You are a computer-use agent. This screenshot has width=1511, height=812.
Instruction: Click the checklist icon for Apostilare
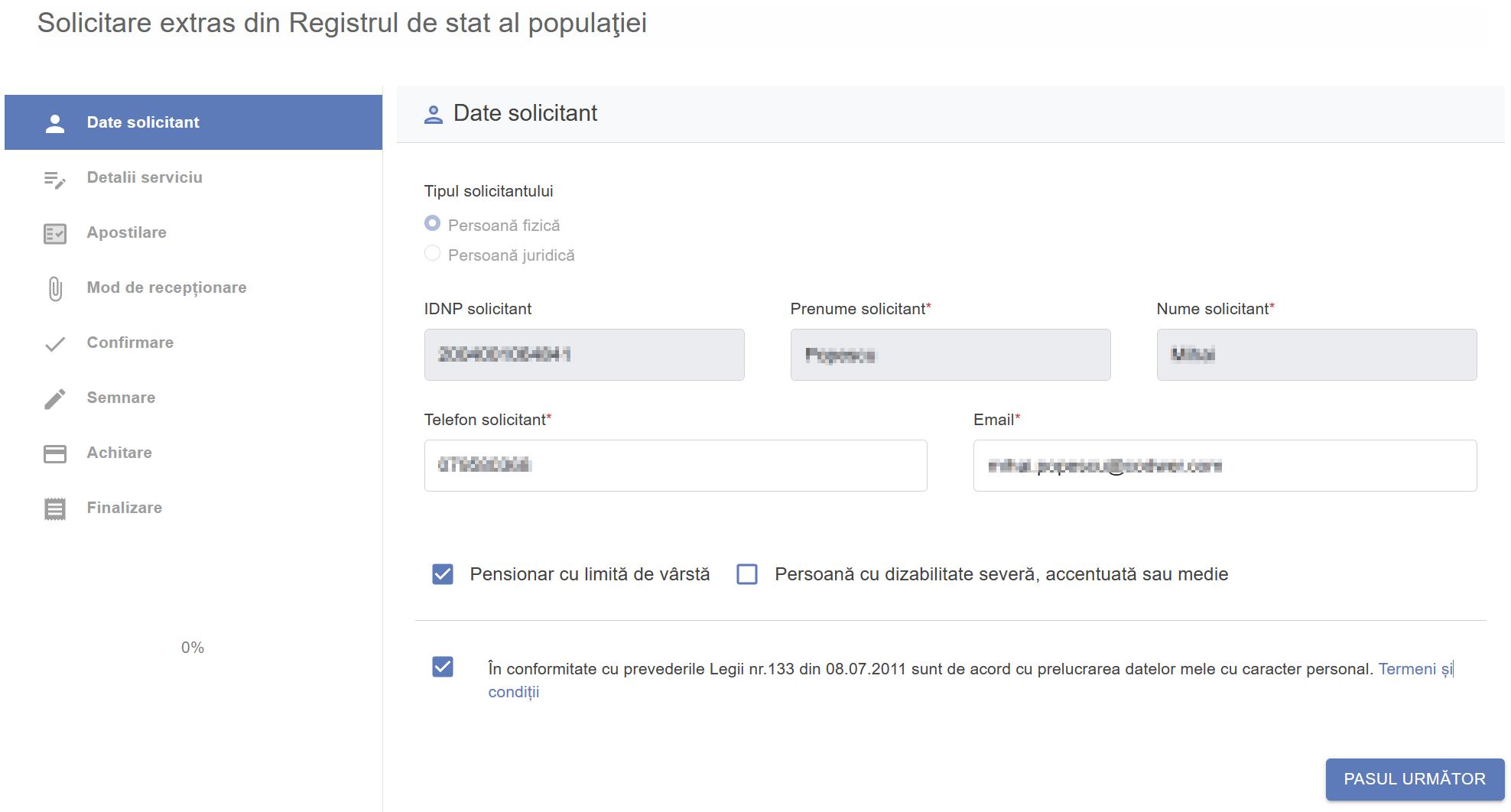pyautogui.click(x=55, y=233)
